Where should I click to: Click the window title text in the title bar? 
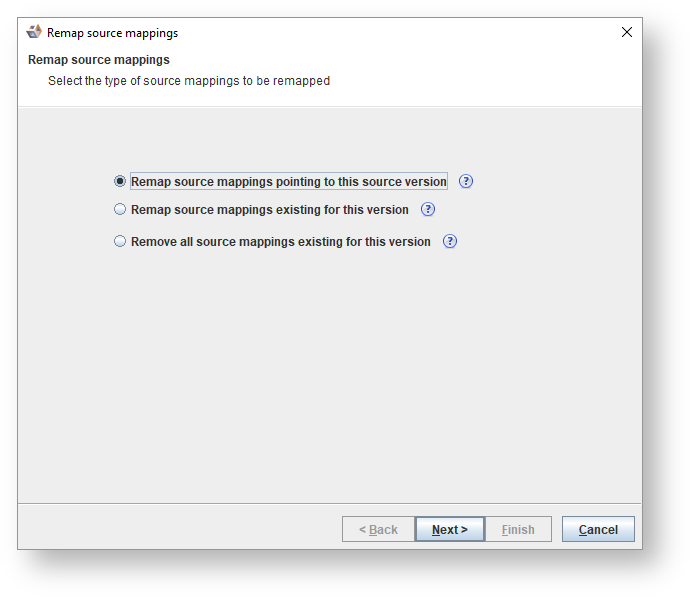click(112, 33)
